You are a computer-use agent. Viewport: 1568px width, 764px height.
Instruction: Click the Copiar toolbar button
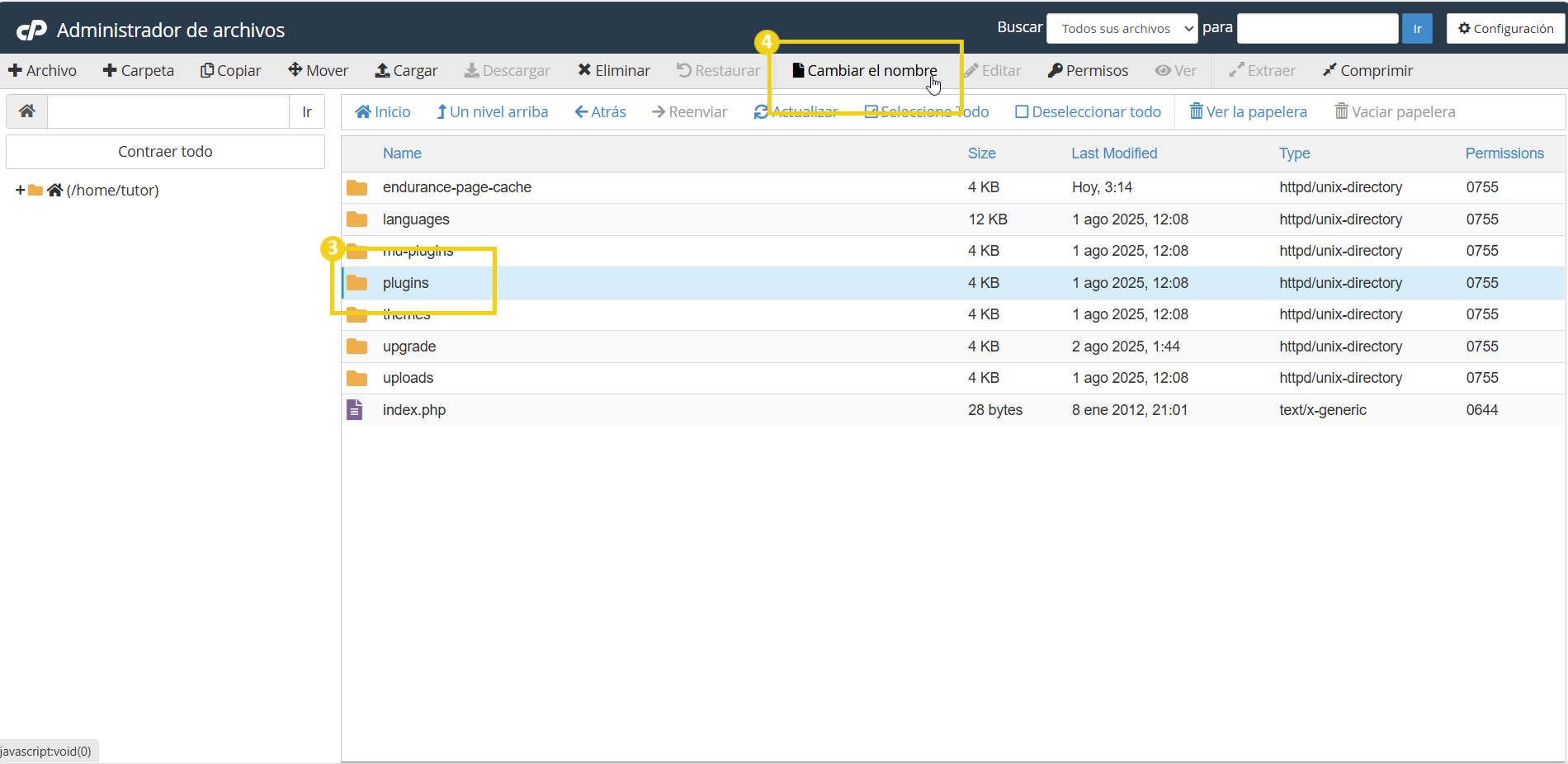(x=231, y=71)
